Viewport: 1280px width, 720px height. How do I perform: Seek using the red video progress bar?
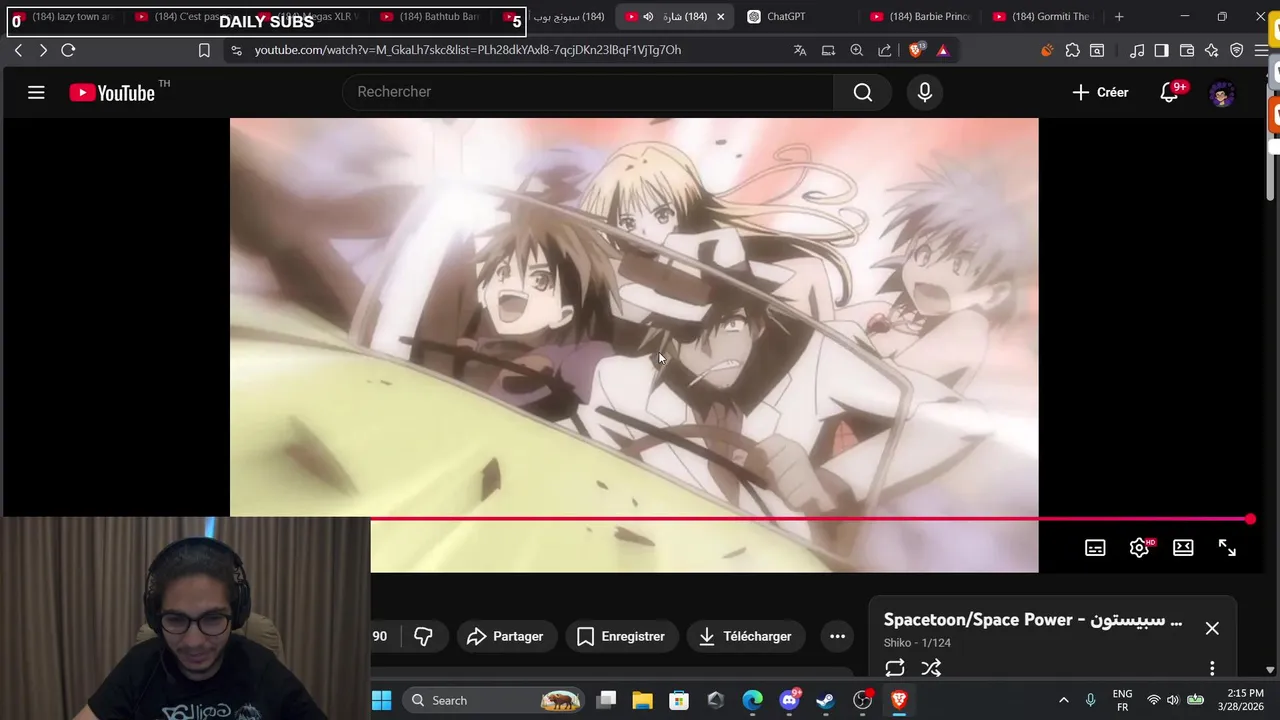coord(810,519)
